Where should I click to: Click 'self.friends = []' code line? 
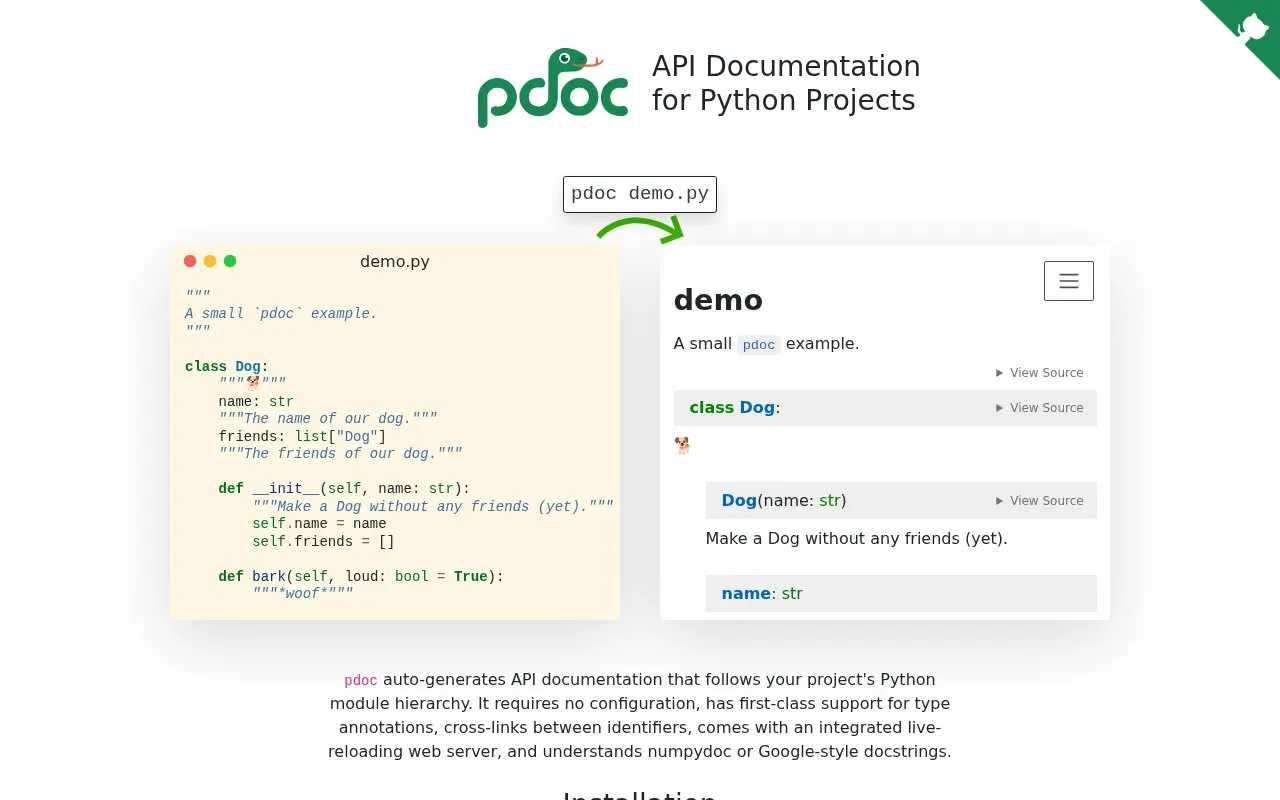tap(323, 542)
